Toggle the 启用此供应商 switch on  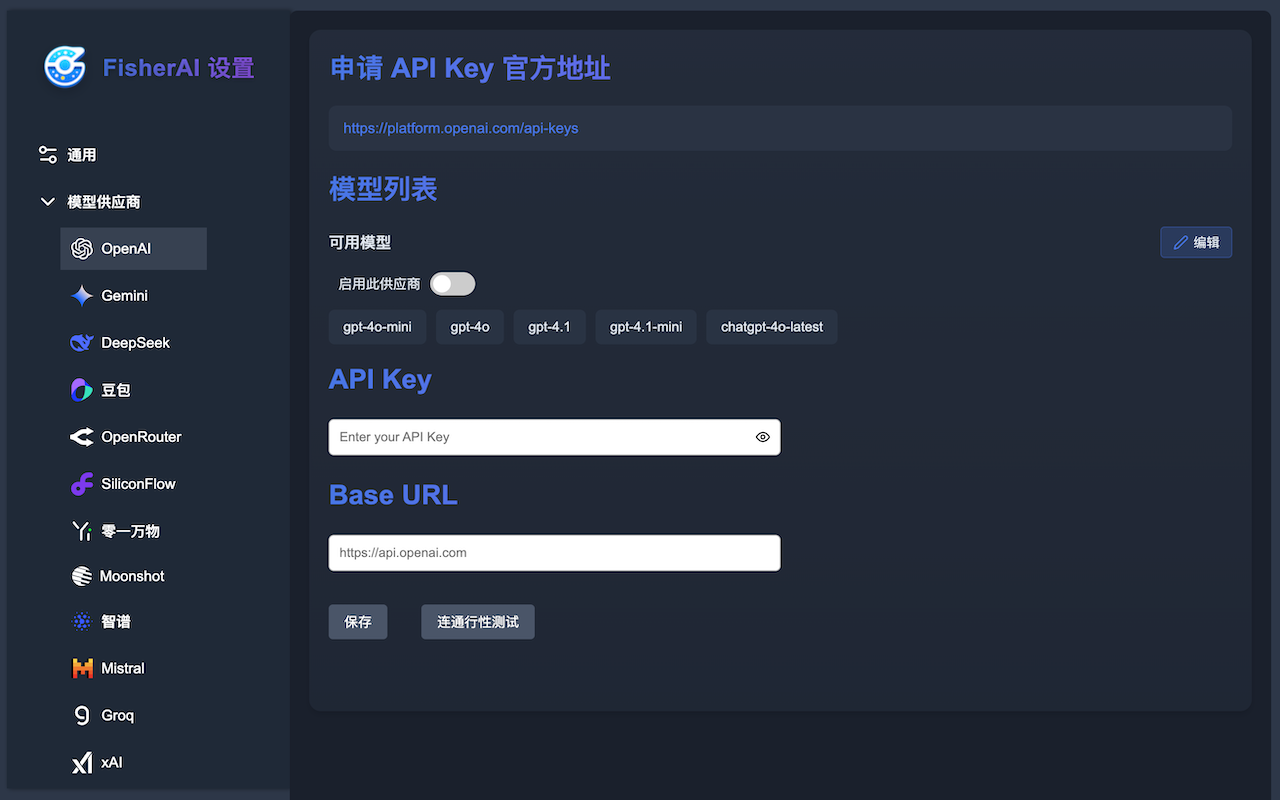[452, 284]
